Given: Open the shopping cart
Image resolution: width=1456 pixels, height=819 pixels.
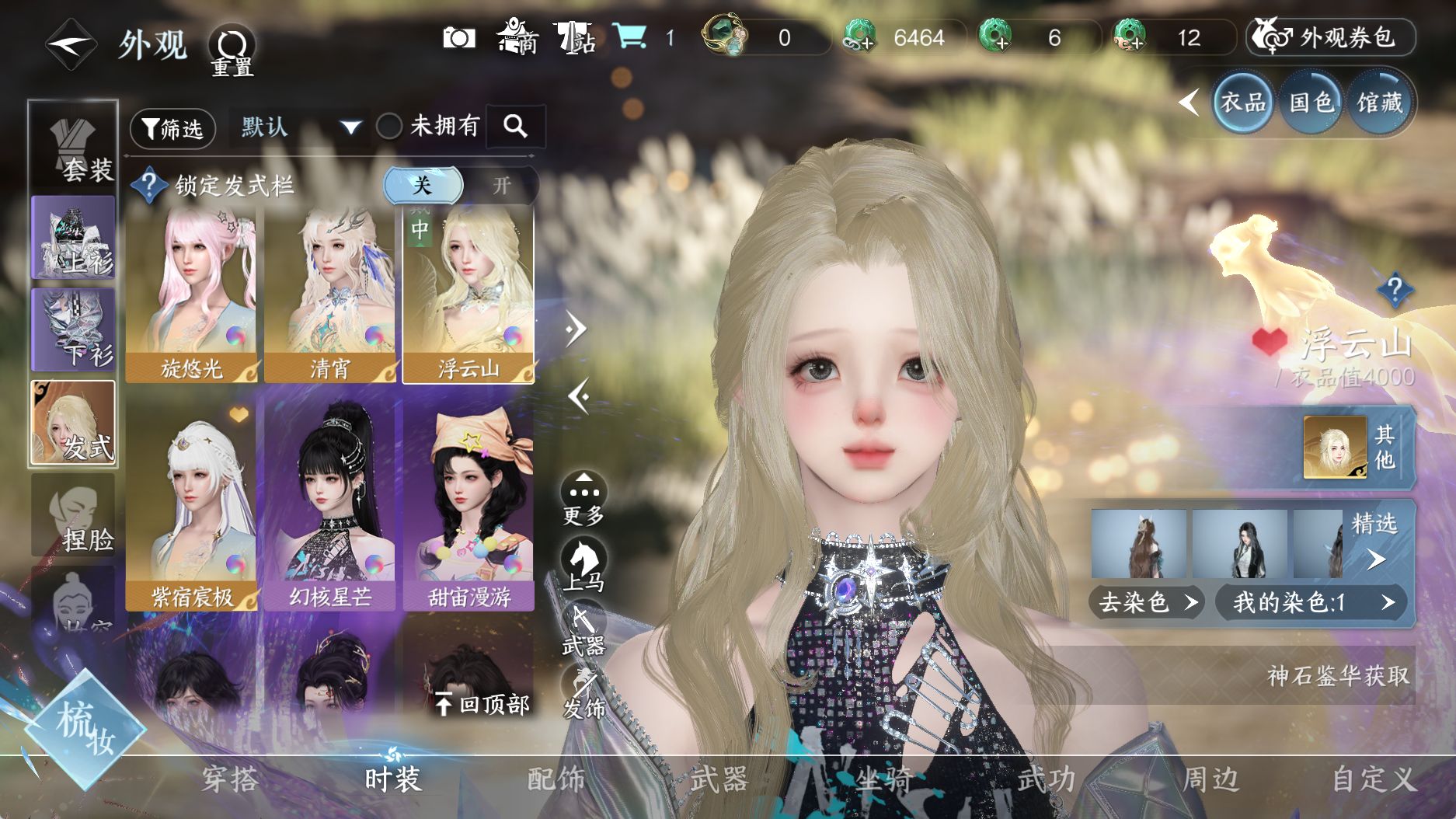Looking at the screenshot, I should 629,37.
